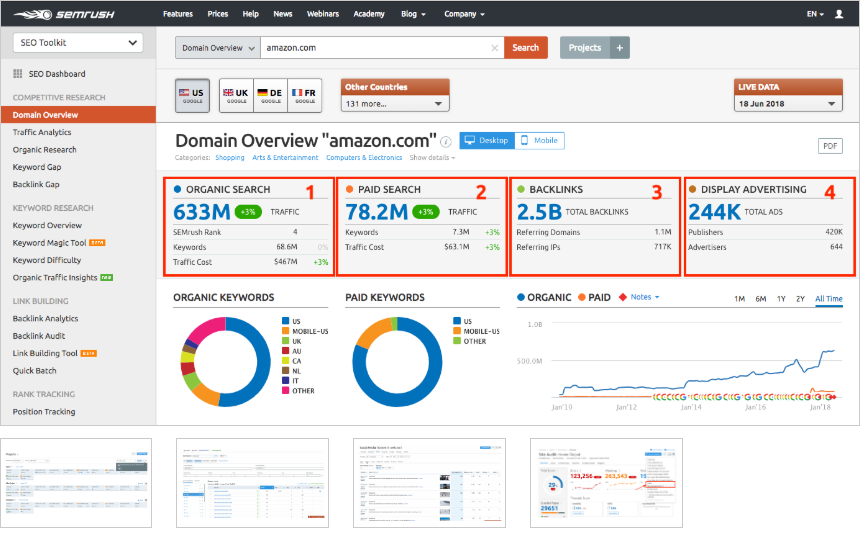Open Keyword Gap in sidebar
Image resolution: width=861 pixels, height=535 pixels.
[37, 167]
